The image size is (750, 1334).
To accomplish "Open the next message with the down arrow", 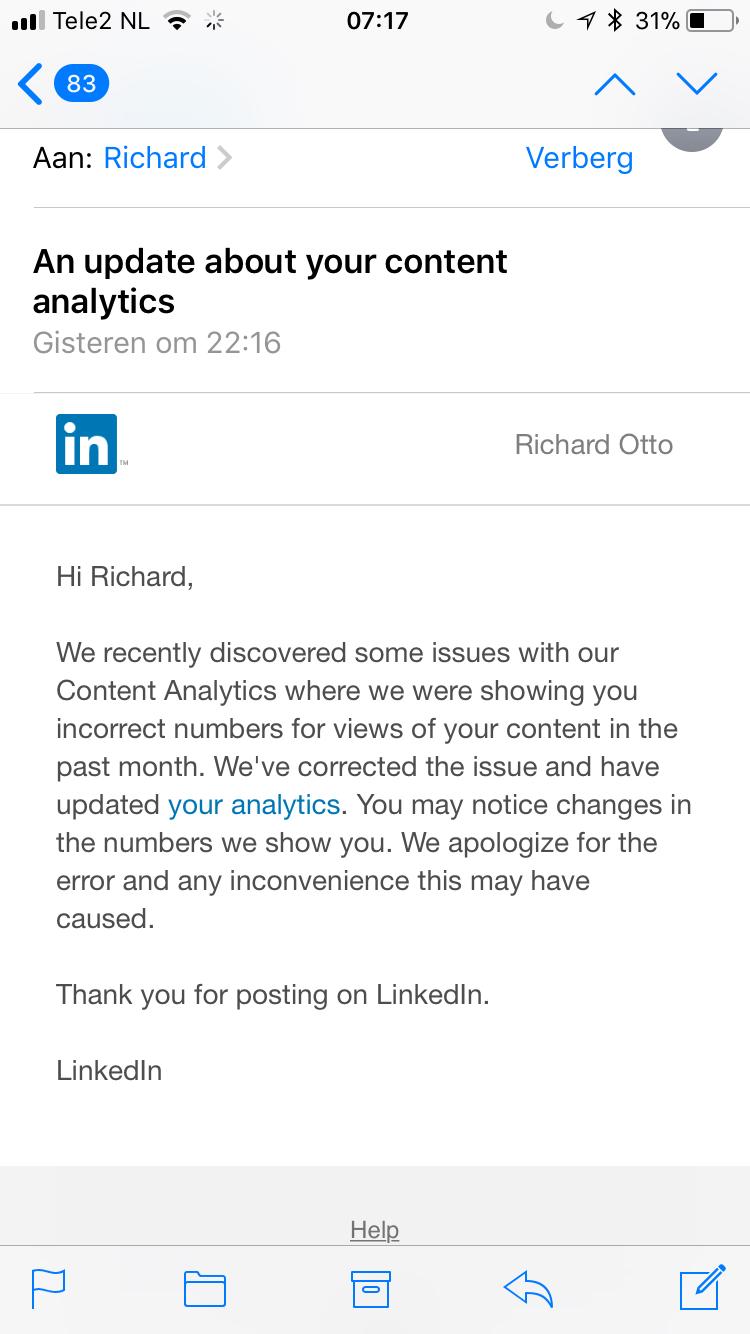I will pos(697,84).
